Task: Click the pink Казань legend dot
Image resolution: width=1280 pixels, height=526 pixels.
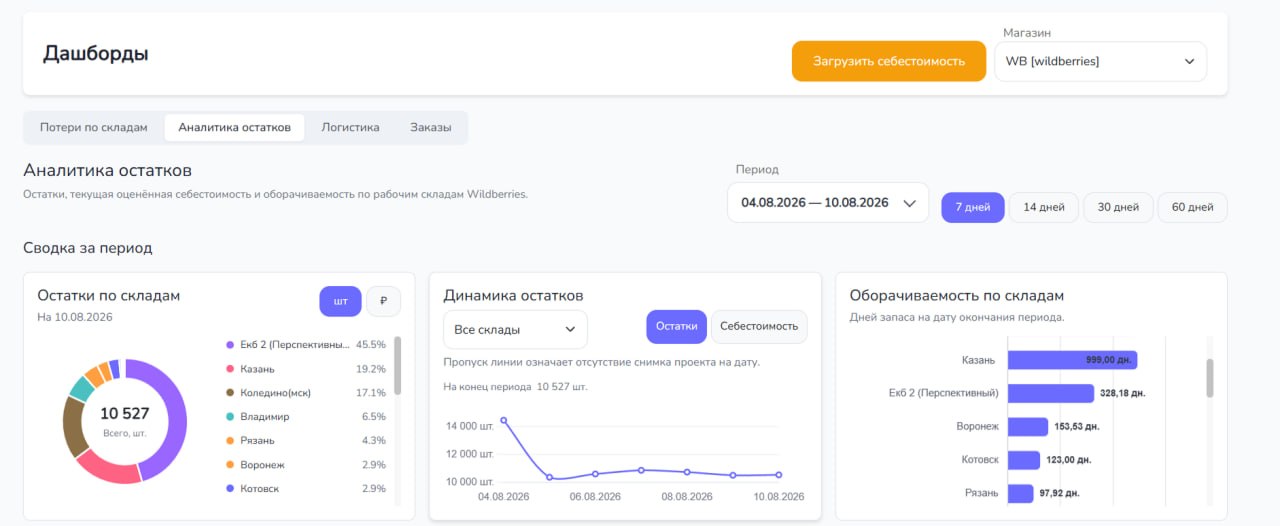Action: [x=230, y=368]
